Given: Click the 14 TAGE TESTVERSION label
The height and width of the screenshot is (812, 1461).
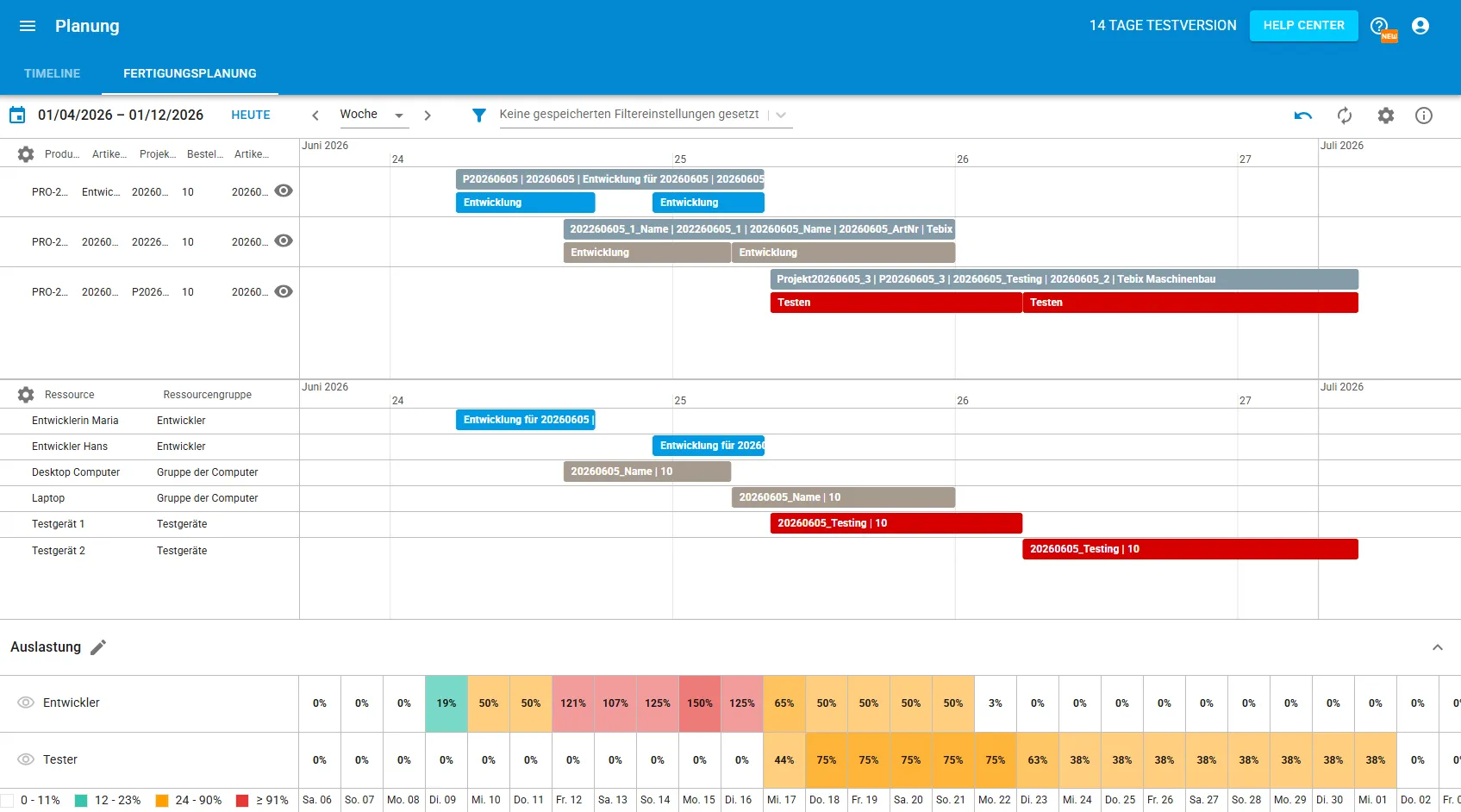Looking at the screenshot, I should pyautogui.click(x=1163, y=26).
